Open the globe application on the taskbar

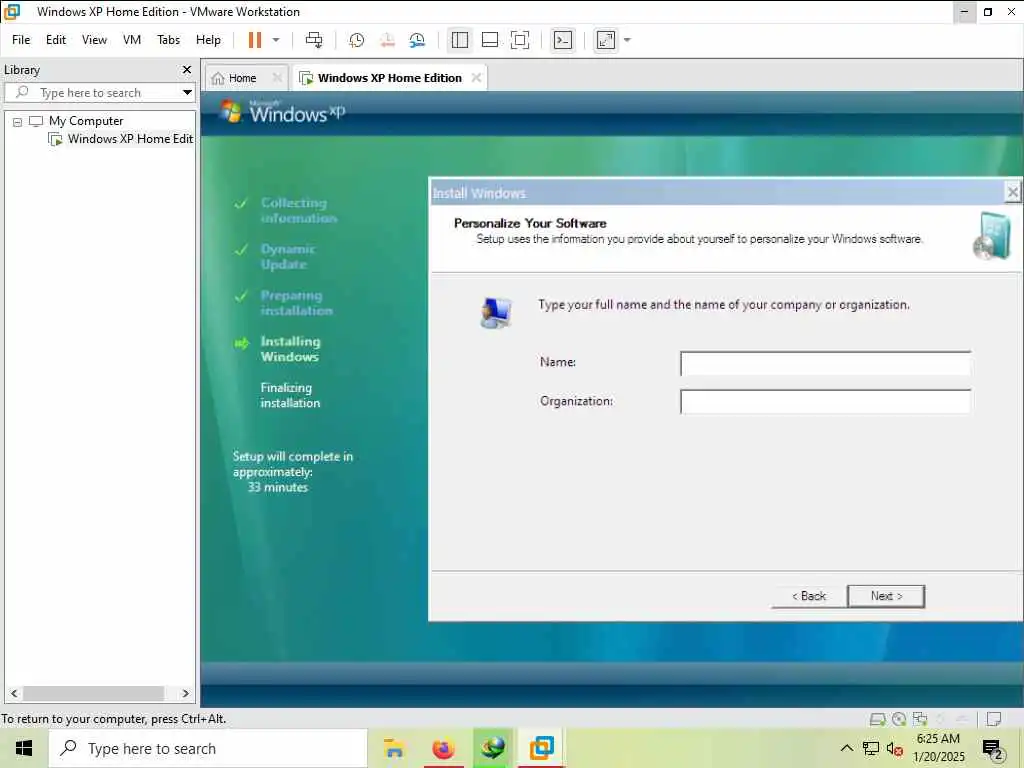coord(493,748)
